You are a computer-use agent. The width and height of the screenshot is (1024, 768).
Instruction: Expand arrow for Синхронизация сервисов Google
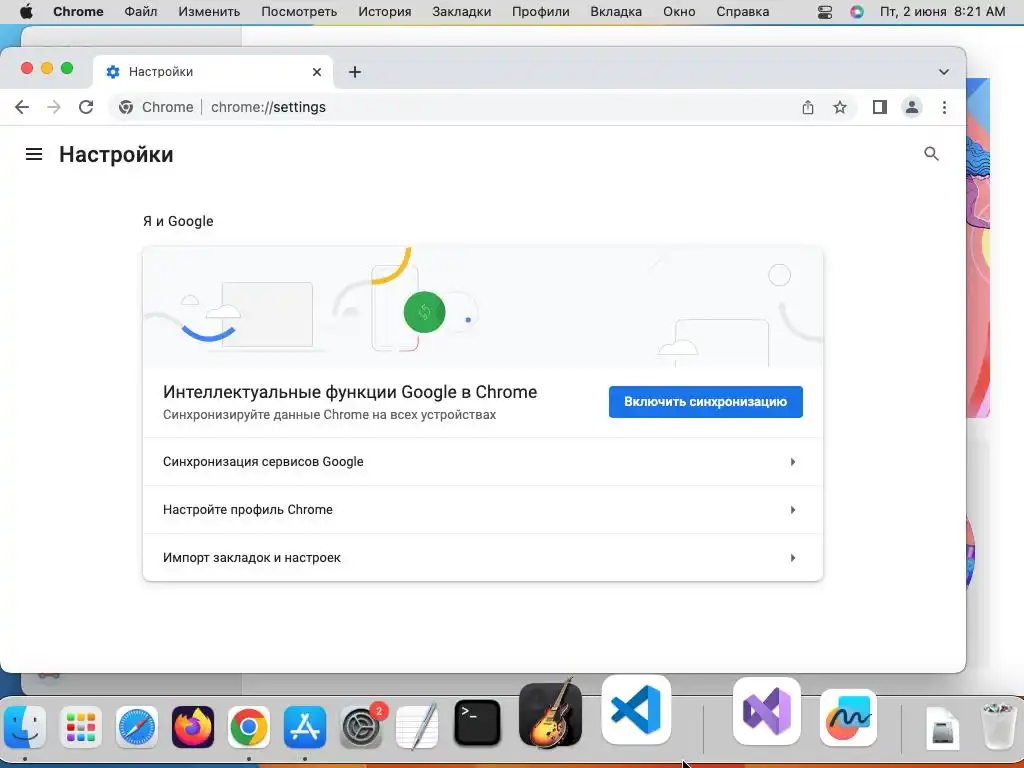coord(793,462)
